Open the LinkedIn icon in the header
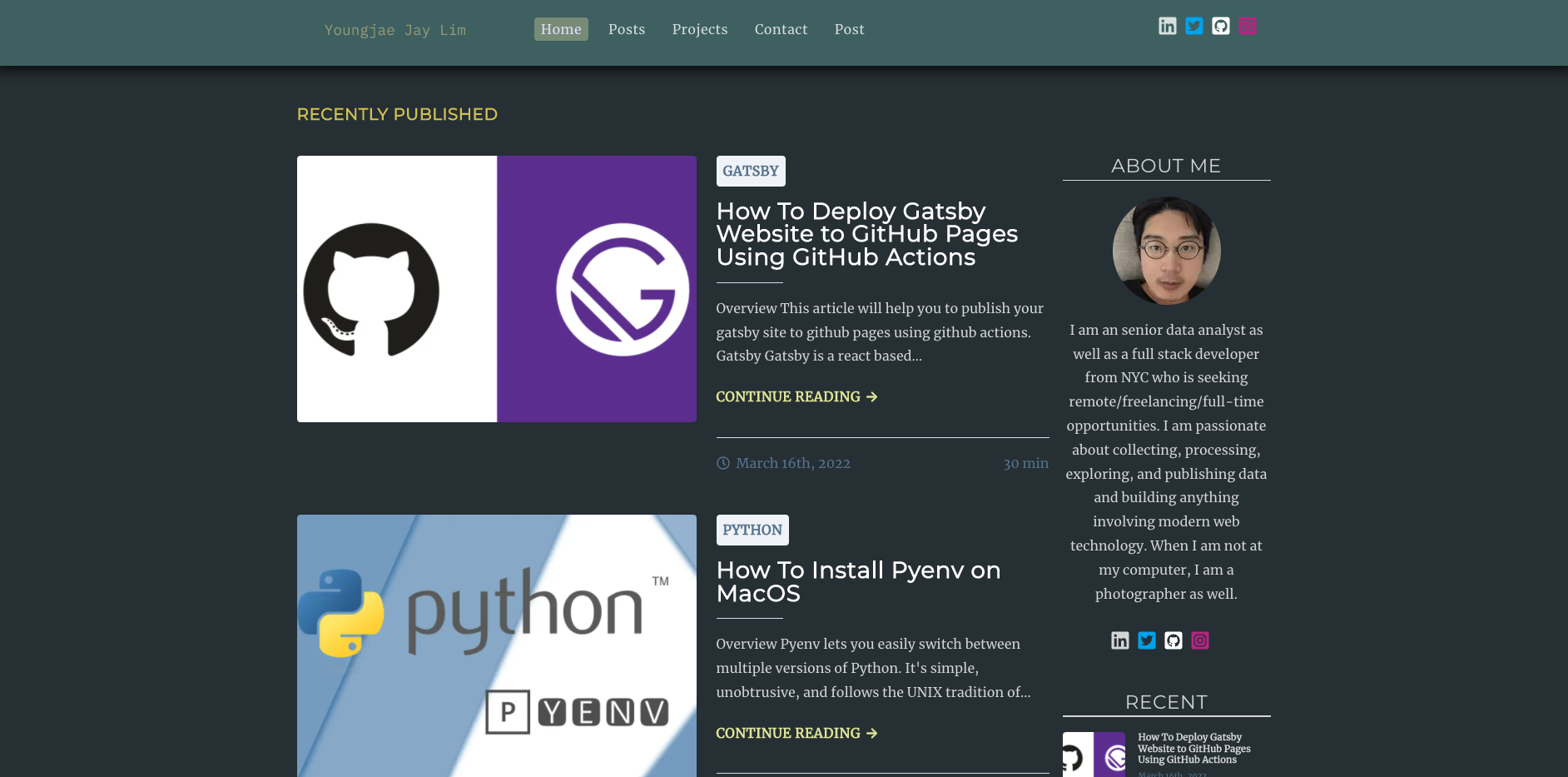The image size is (1568, 777). point(1168,26)
